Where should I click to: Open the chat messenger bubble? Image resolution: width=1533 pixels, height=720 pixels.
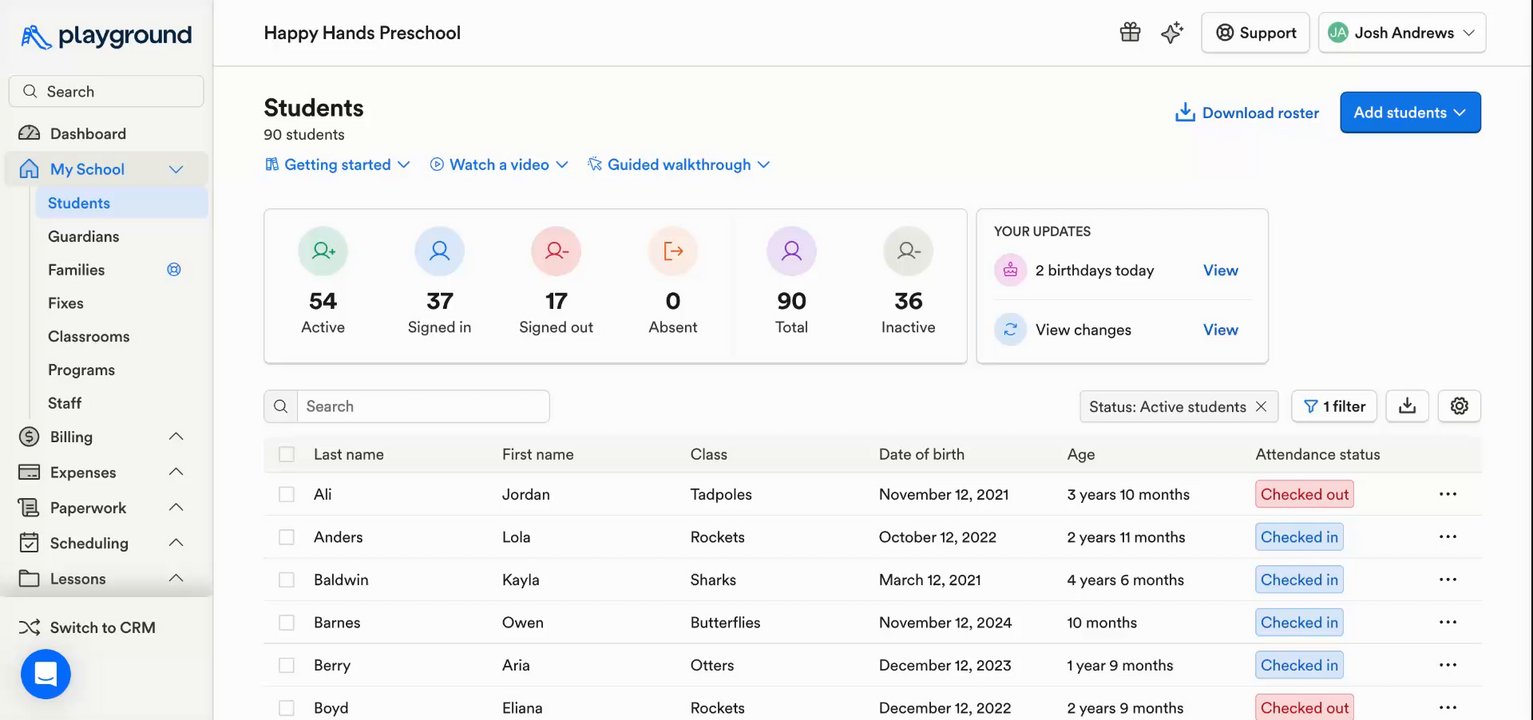pyautogui.click(x=46, y=674)
